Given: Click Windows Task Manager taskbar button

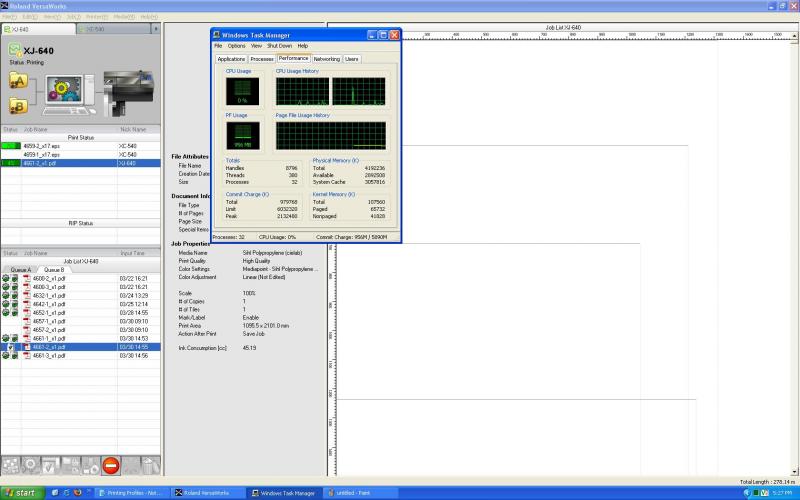Looking at the screenshot, I should (x=284, y=493).
